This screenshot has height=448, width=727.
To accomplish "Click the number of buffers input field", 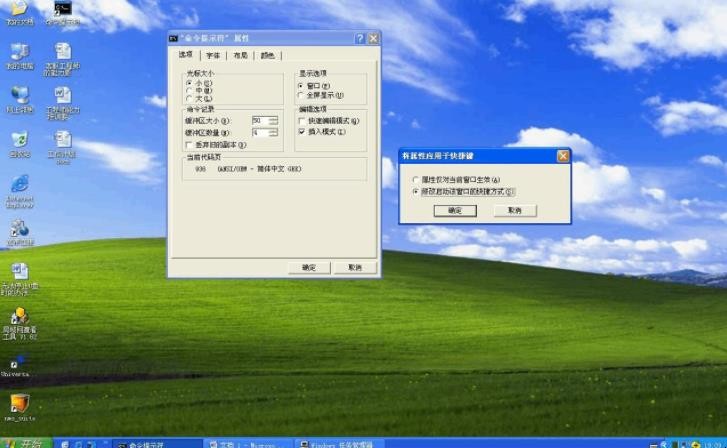I will 261,133.
